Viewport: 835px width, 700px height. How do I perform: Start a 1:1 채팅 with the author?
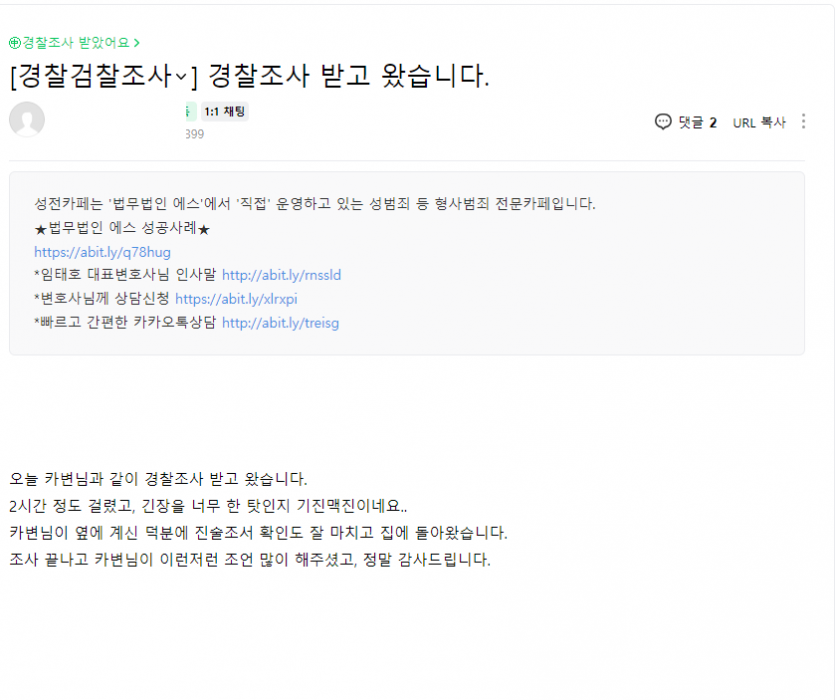coord(225,111)
